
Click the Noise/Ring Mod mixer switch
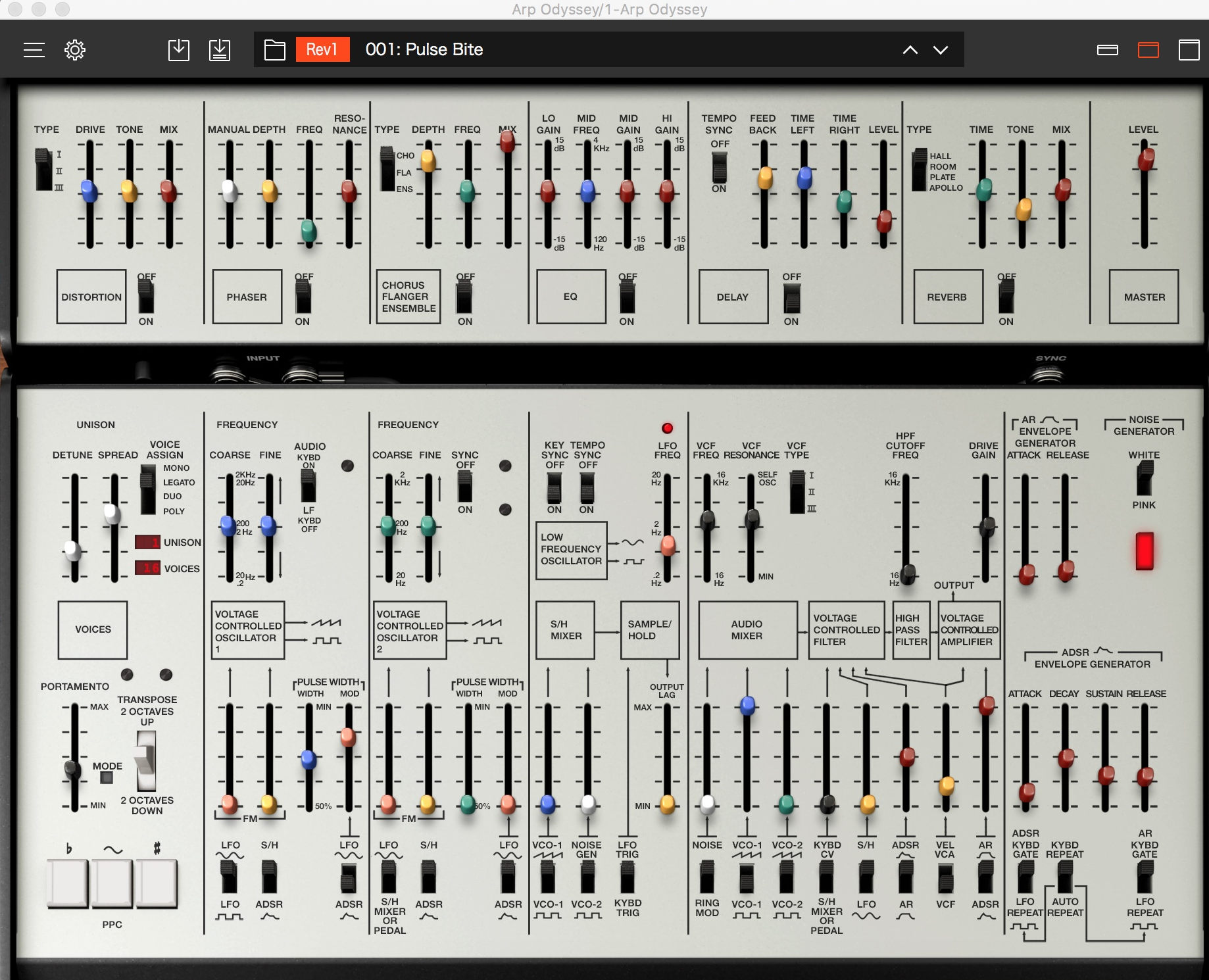pos(707,877)
